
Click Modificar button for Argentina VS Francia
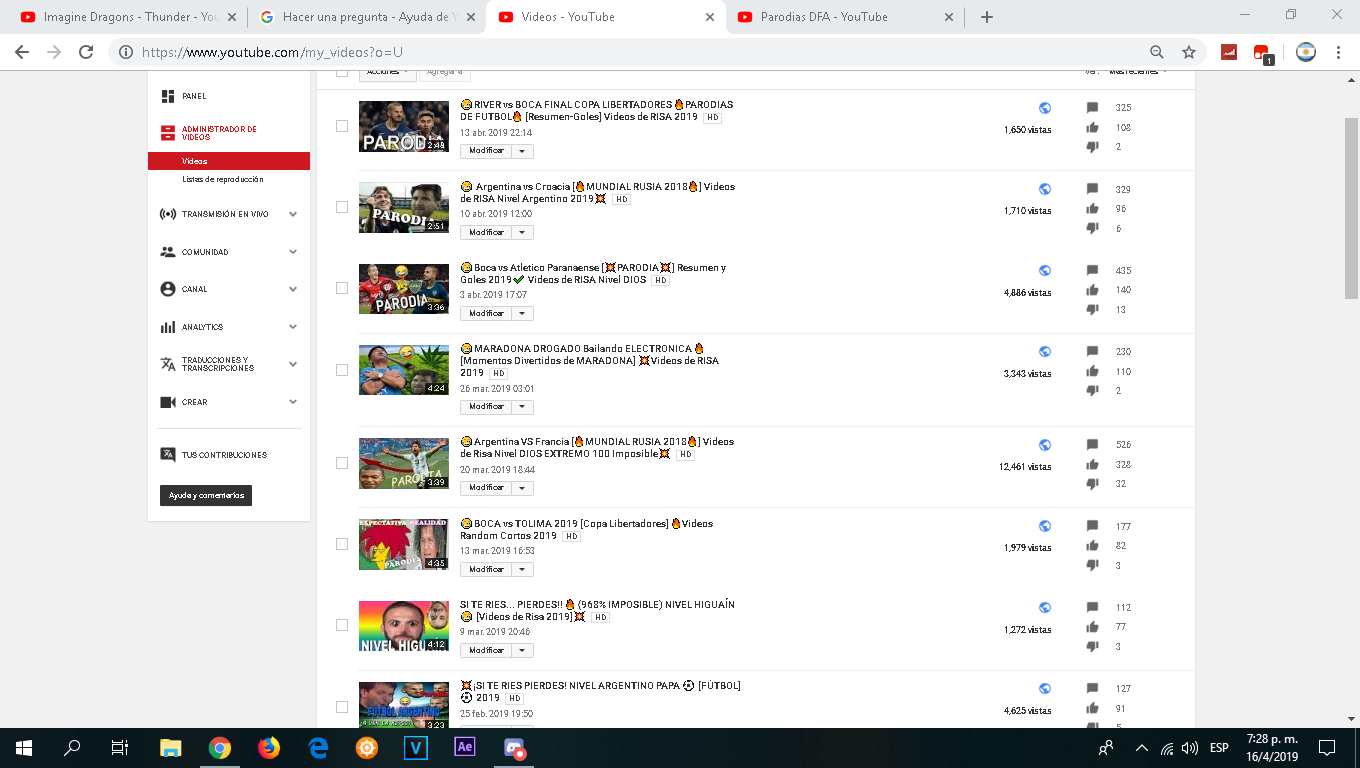pos(486,488)
